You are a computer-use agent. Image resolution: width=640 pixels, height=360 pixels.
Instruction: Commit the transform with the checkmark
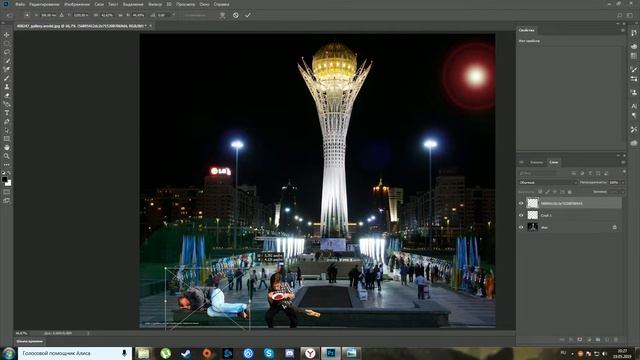pos(248,15)
